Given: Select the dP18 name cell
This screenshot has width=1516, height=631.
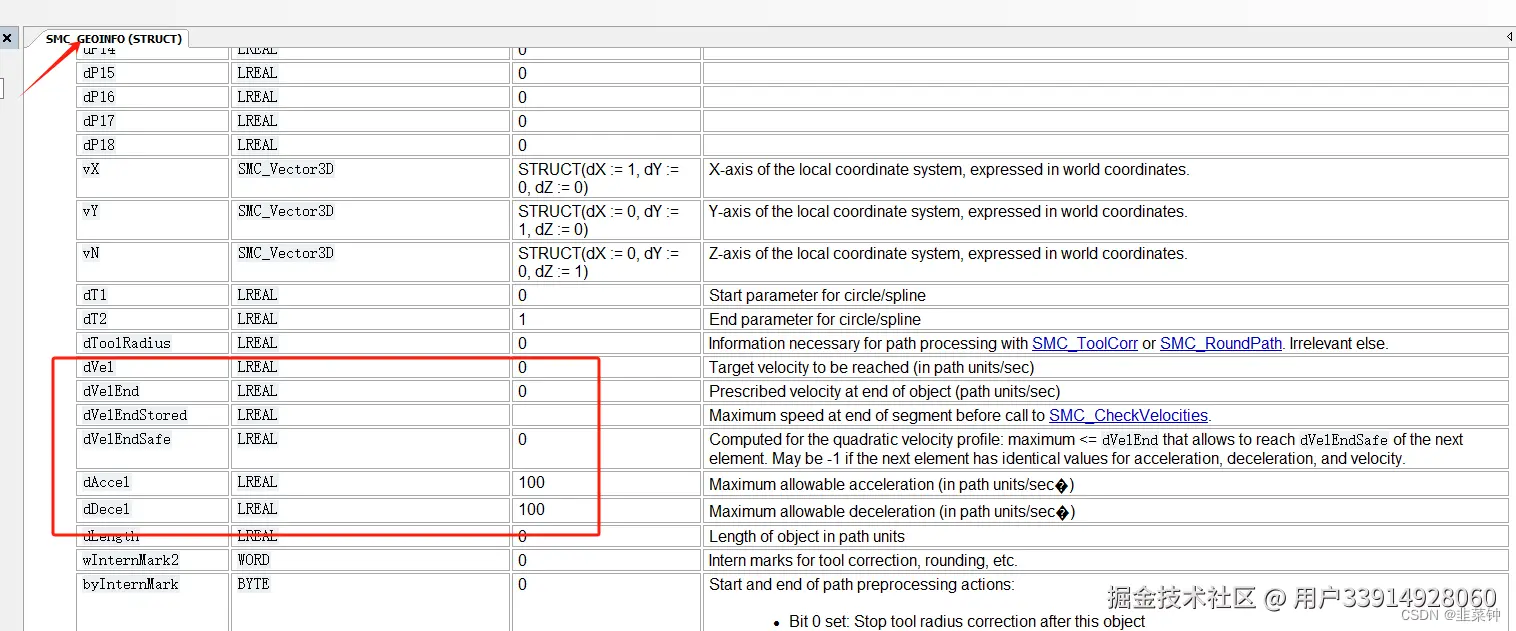Looking at the screenshot, I should pos(153,145).
